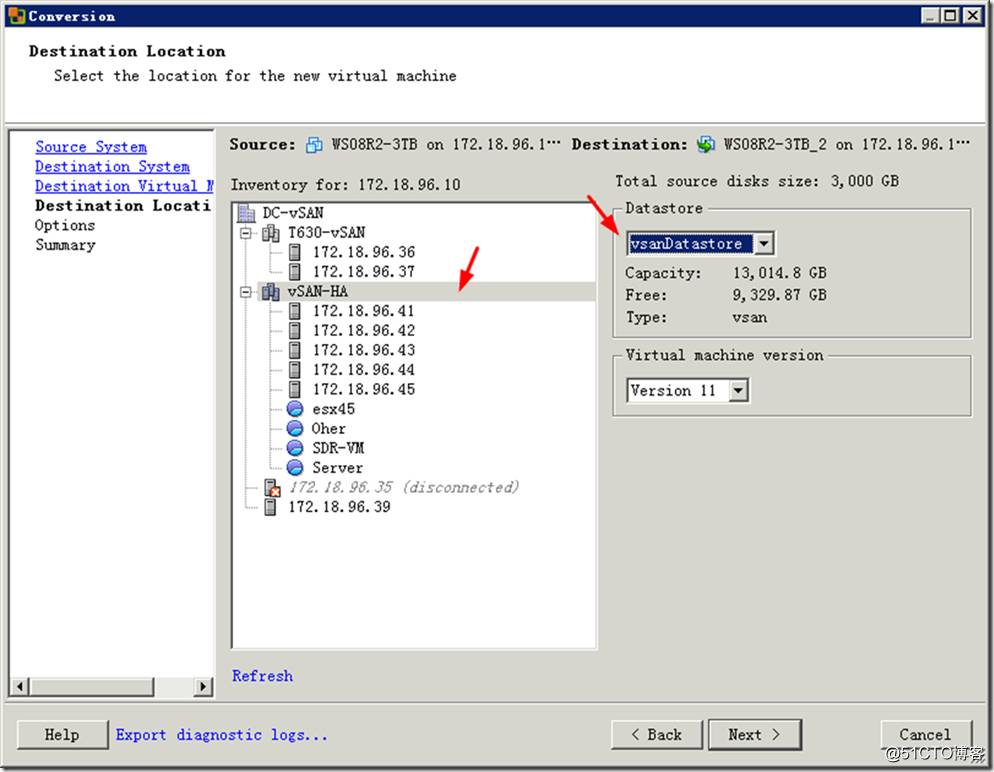
Task: Go to Source System step
Action: click(91, 147)
